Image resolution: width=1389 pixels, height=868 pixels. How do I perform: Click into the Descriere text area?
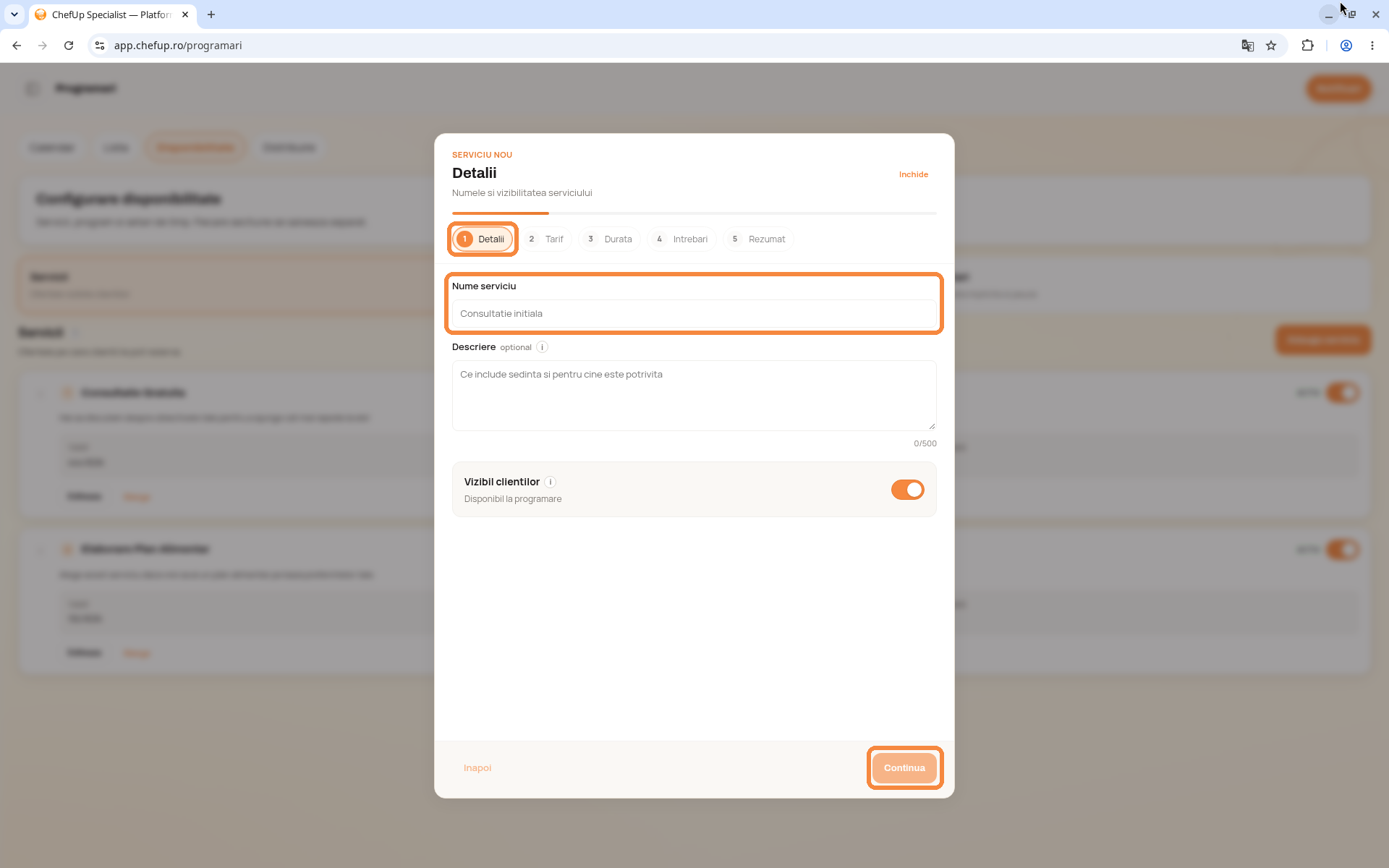click(694, 396)
